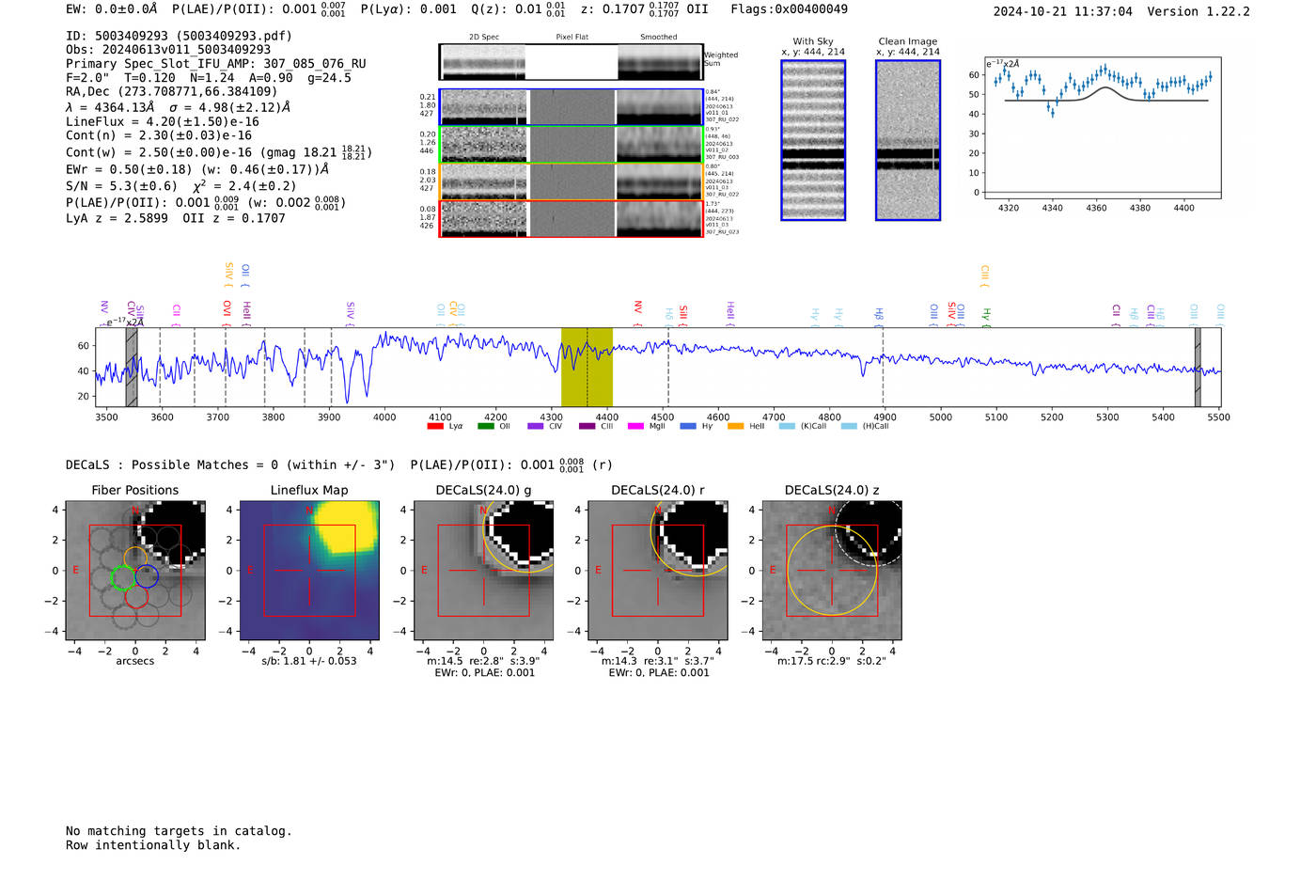Click the (H)CaII legend swatch
1316x896 pixels.
coord(849,426)
